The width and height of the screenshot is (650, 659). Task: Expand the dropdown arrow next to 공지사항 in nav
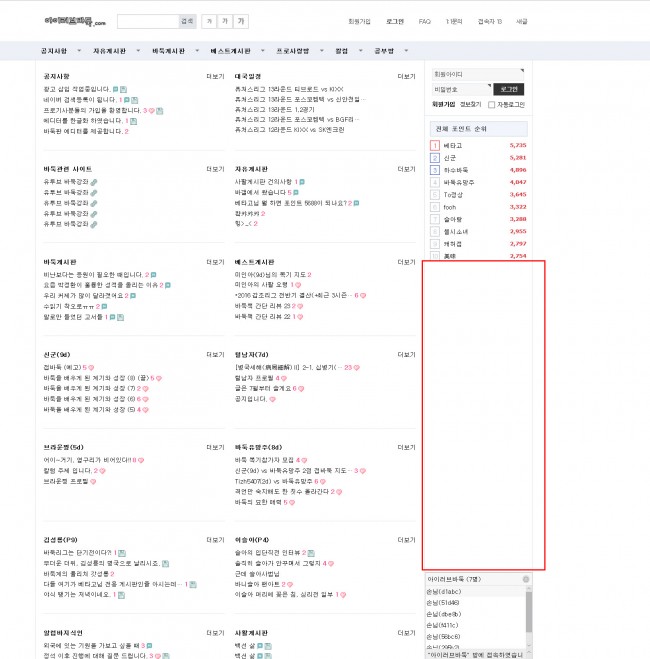(79, 51)
